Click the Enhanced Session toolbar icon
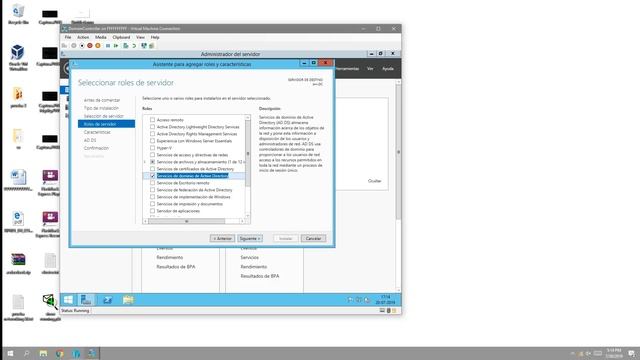 click(144, 46)
